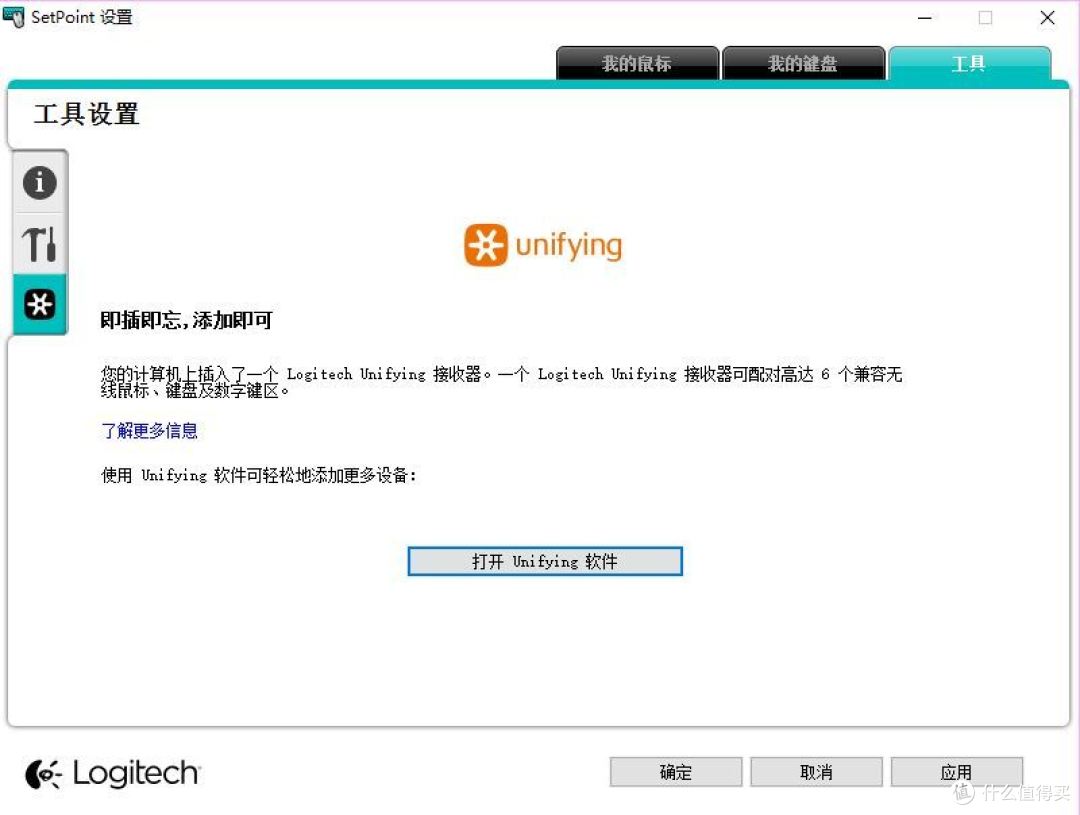The height and width of the screenshot is (815, 1080).
Task: Select the hammer and screwdriver tools icon
Action: (39, 244)
